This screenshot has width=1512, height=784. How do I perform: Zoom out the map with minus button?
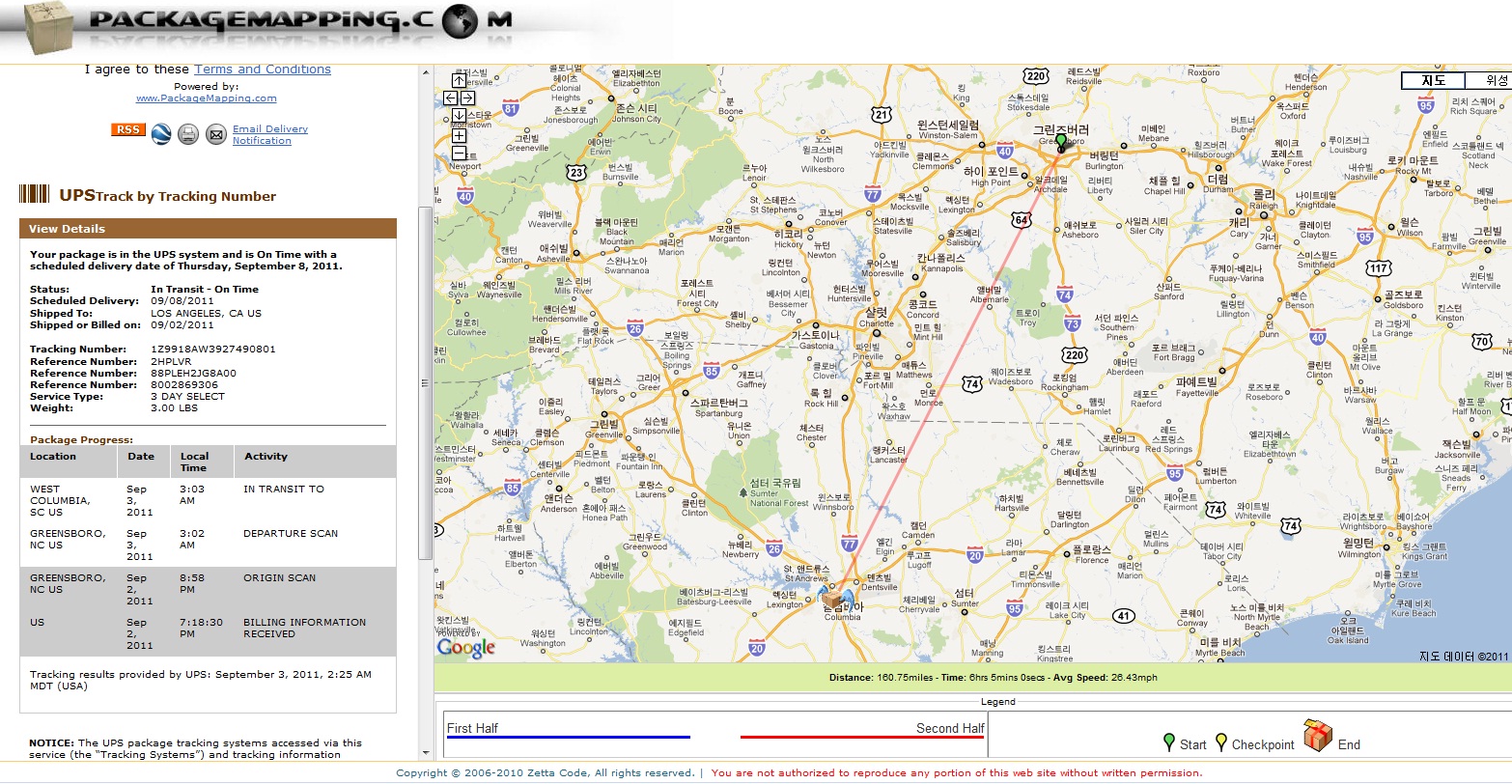pyautogui.click(x=459, y=153)
